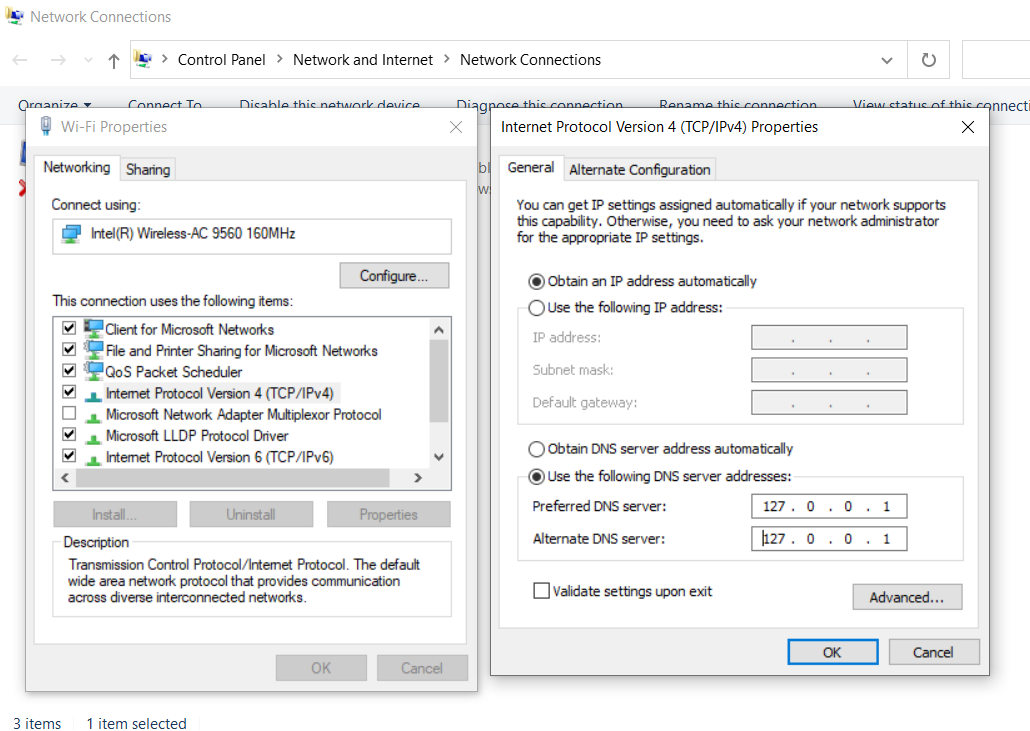
Task: Click the Explorer search box
Action: point(996,60)
